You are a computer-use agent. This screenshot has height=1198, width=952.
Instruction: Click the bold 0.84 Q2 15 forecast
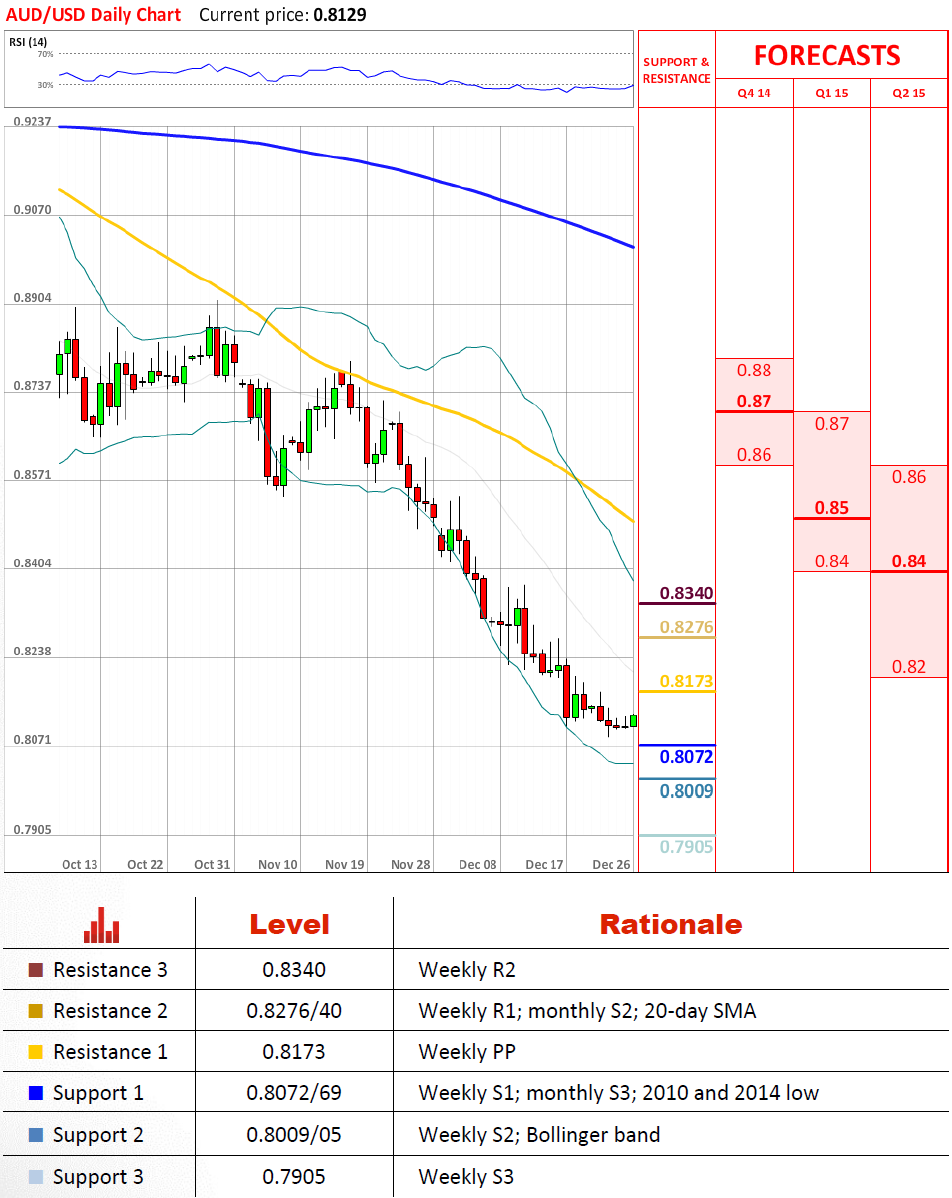pyautogui.click(x=908, y=562)
